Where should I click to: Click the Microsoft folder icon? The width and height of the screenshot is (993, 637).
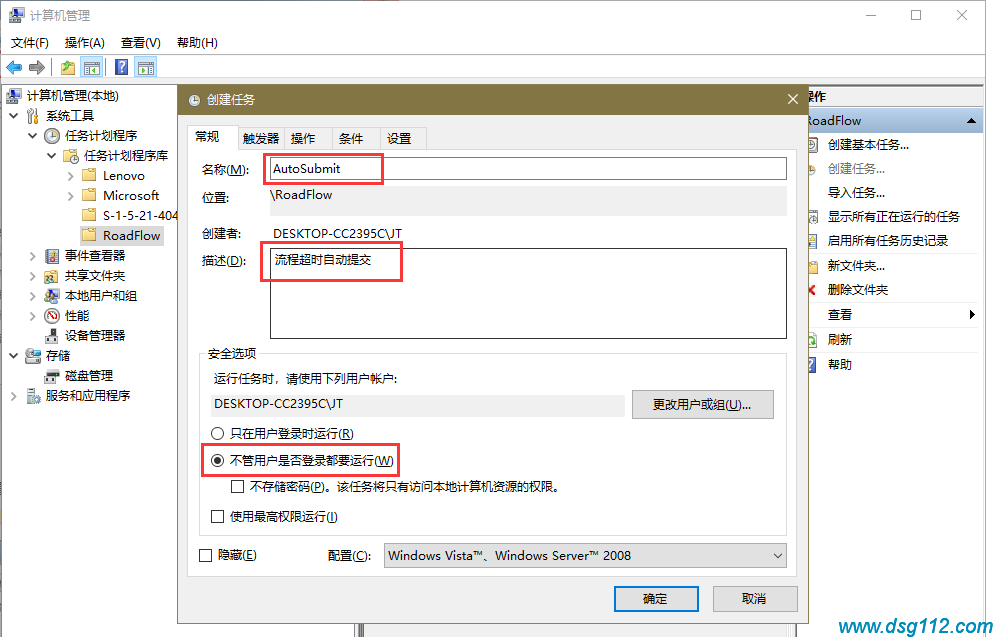[x=89, y=195]
